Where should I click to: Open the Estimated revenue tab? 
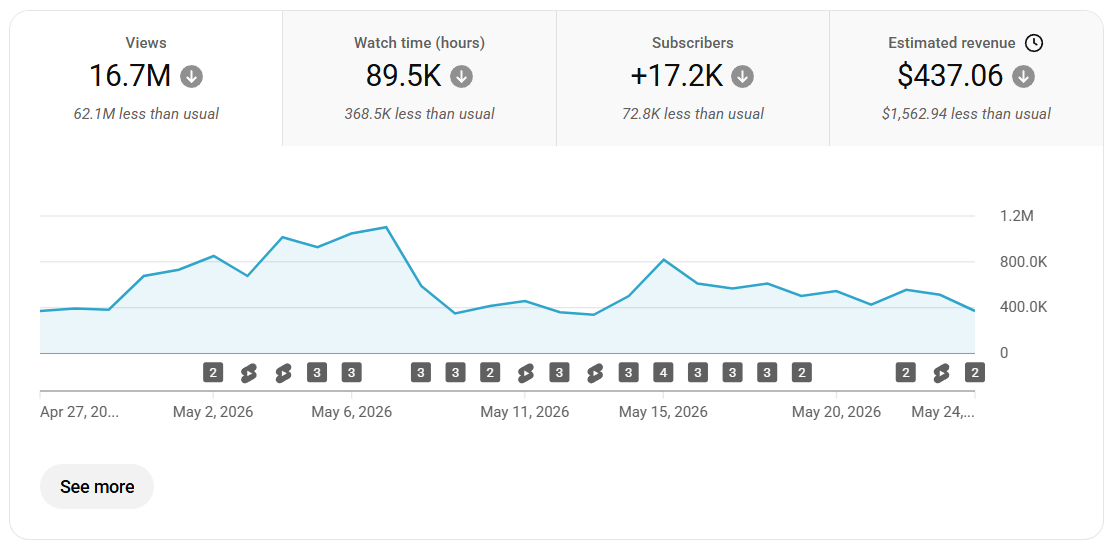click(x=966, y=78)
